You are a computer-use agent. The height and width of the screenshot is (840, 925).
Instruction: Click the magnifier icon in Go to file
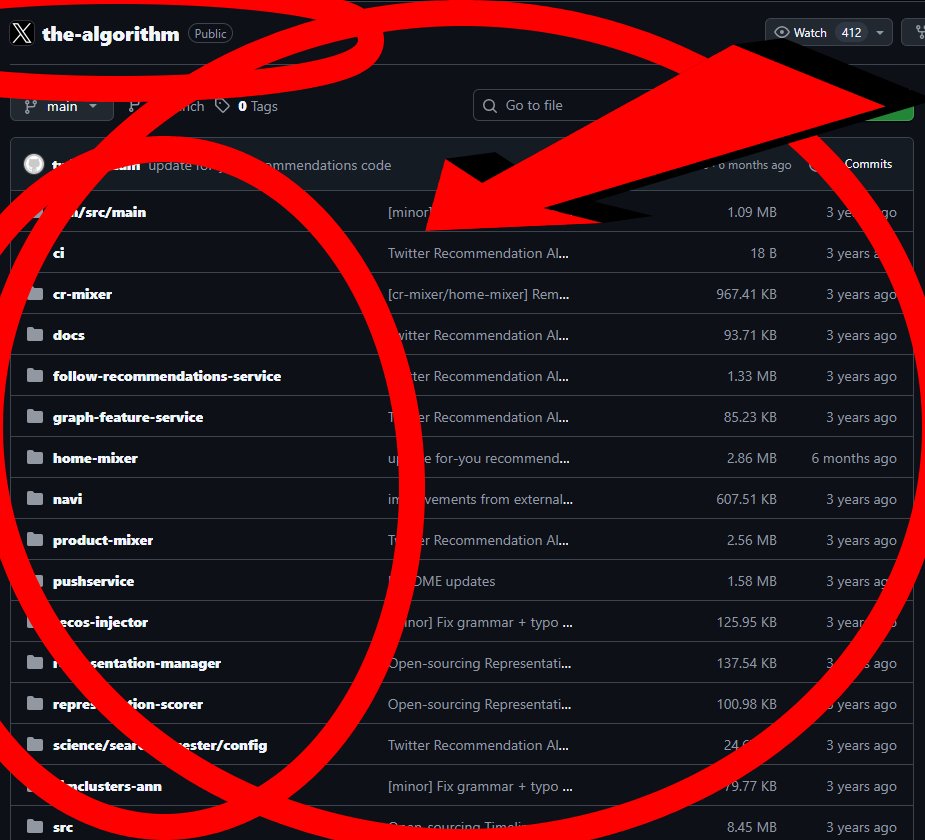490,106
